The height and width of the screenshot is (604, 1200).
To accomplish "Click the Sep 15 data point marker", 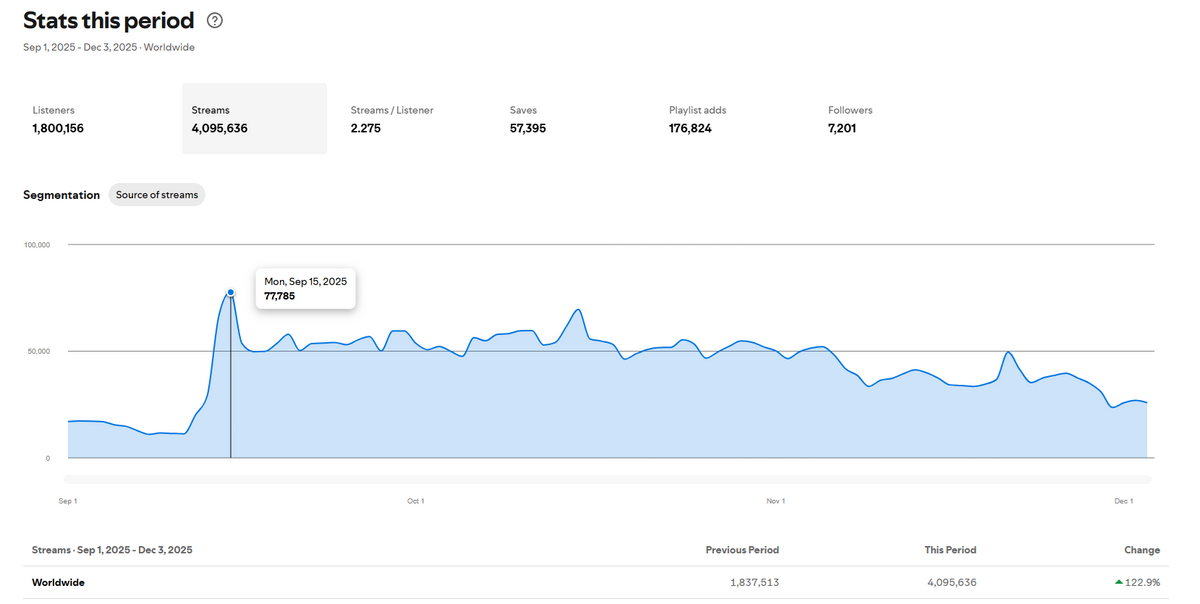I will pos(231,293).
